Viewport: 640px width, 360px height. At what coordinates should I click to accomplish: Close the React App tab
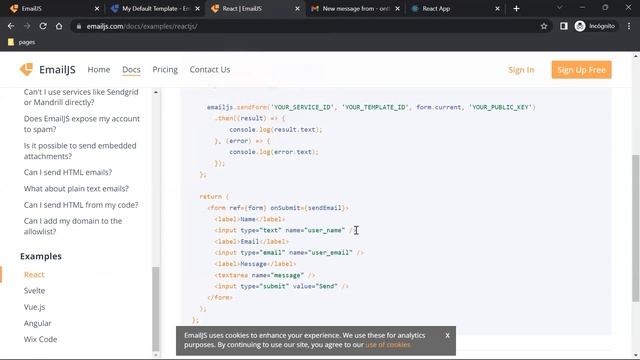497,9
